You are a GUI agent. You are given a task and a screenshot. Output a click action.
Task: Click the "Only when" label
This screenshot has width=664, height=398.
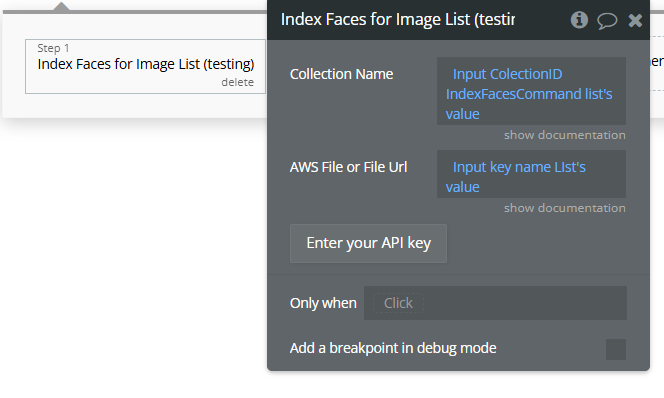coord(323,303)
